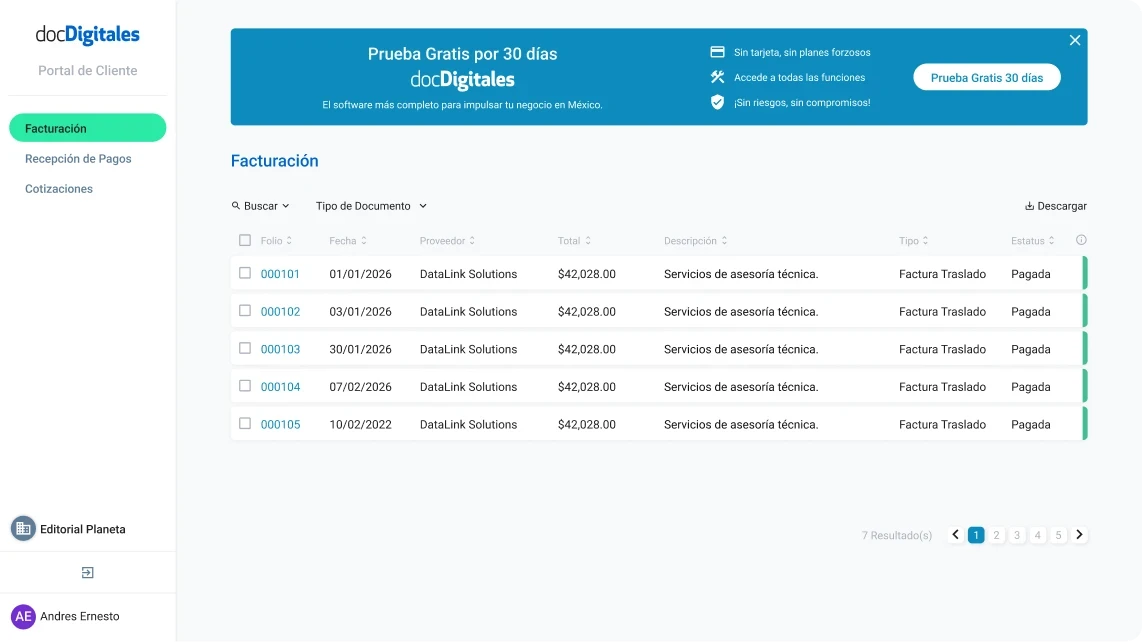This screenshot has height=642, width=1142.
Task: Select all invoices with the header checkbox
Action: pos(245,240)
